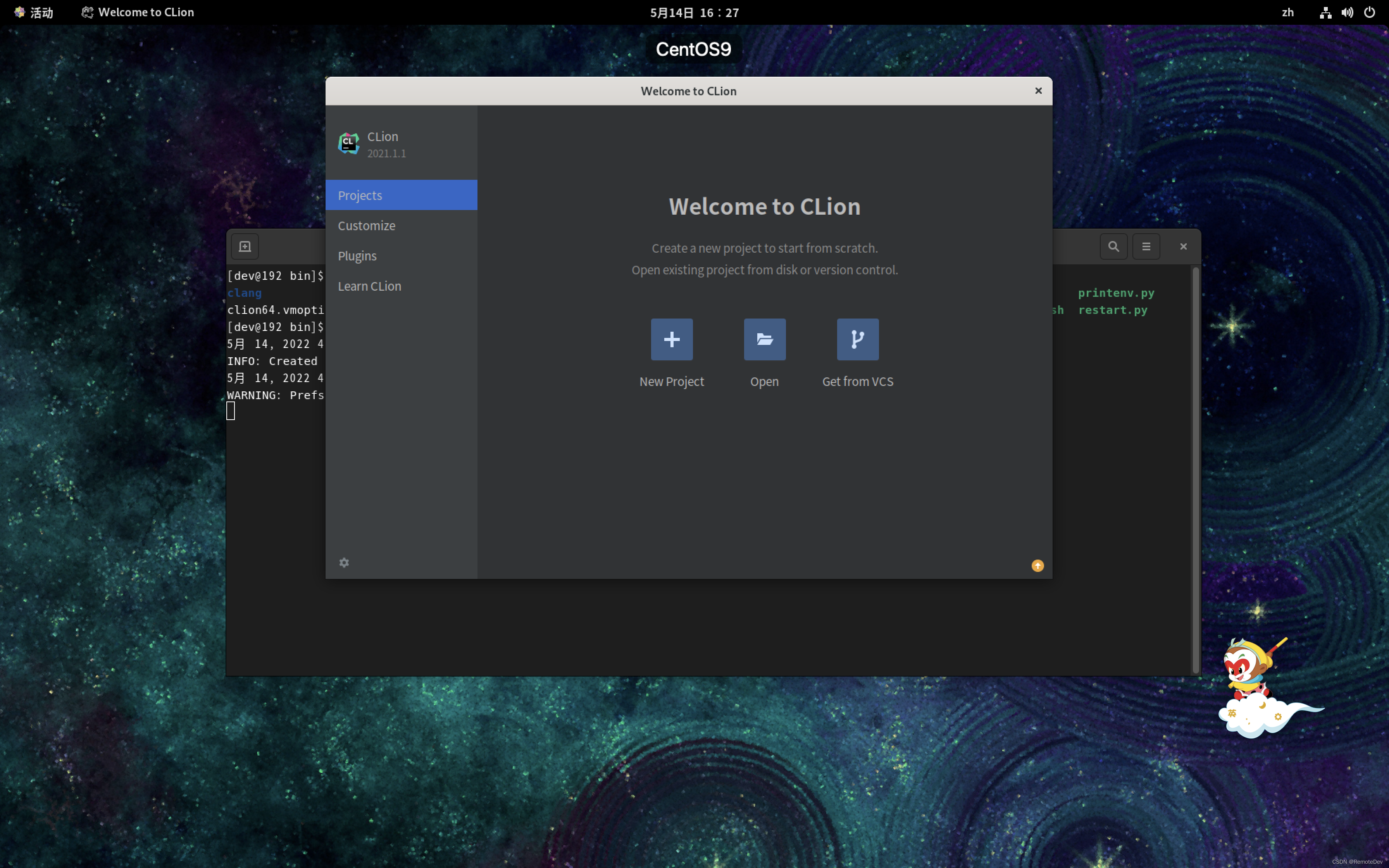Click the terminal scrollbar
1389x868 pixels.
[x=1196, y=470]
